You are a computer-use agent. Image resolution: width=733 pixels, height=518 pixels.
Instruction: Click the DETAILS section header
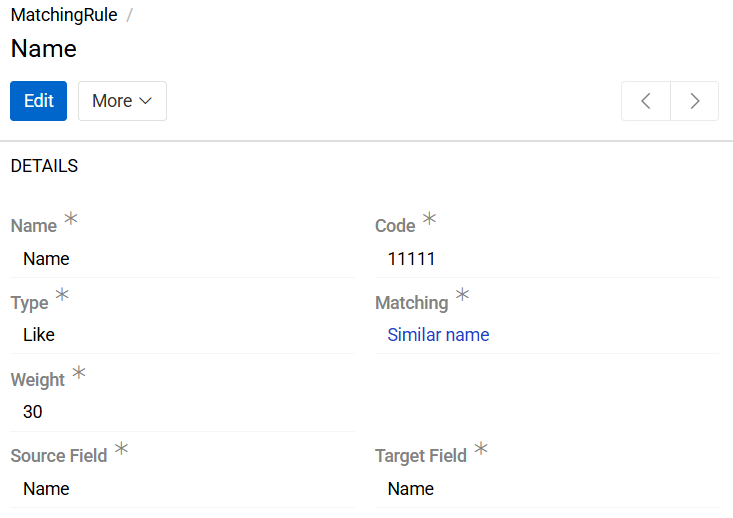(44, 166)
